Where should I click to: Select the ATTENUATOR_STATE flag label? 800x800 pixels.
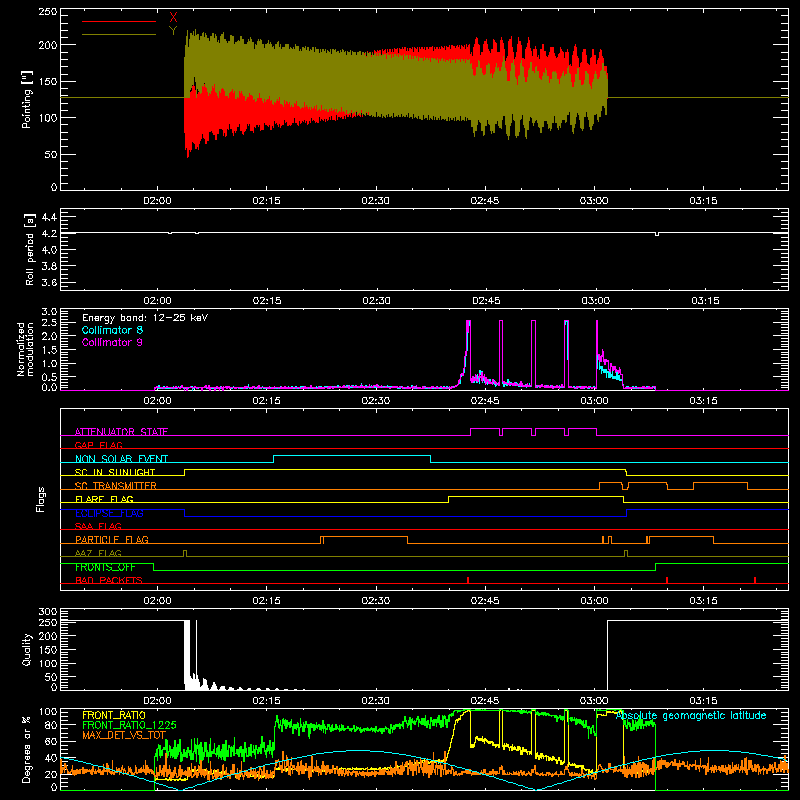click(121, 432)
